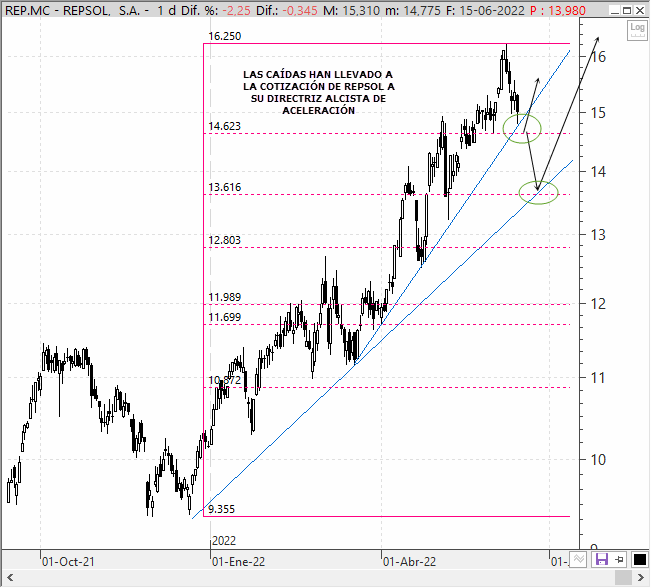Click the 01-Abr-22 date axis label
The width and height of the screenshot is (651, 588).
[x=409, y=562]
